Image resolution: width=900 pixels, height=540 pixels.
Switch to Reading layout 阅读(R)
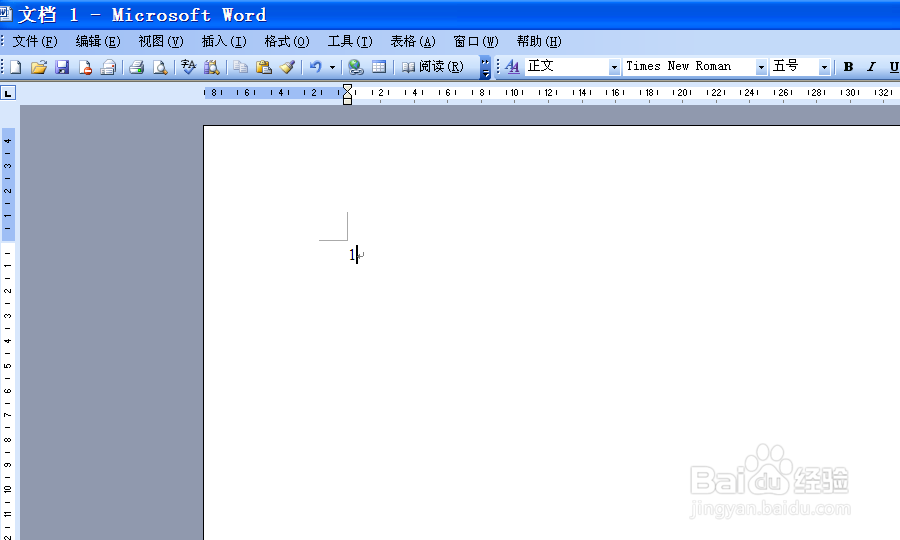[432, 67]
